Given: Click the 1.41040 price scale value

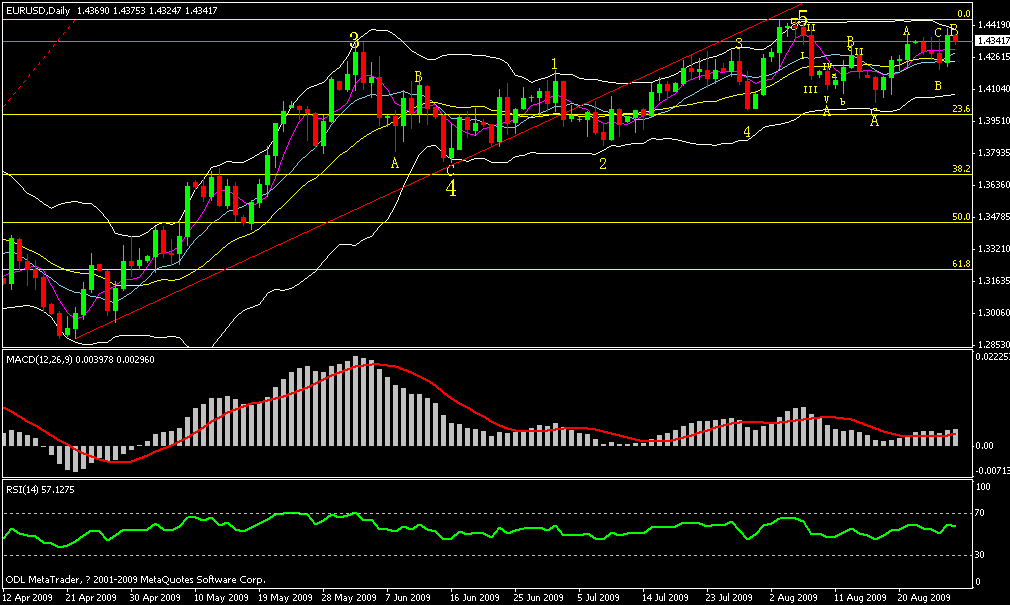Looking at the screenshot, I should pyautogui.click(x=993, y=89).
